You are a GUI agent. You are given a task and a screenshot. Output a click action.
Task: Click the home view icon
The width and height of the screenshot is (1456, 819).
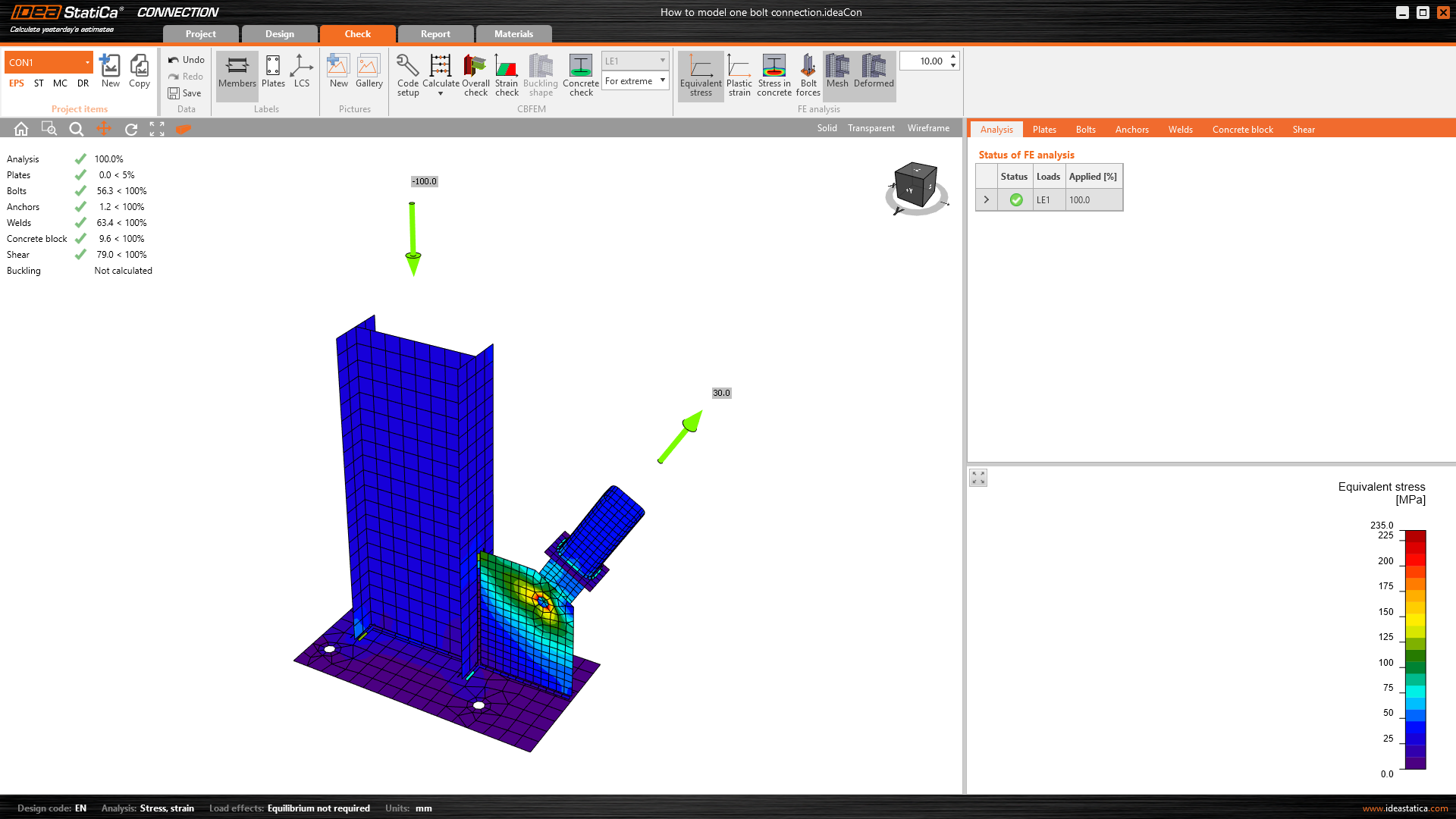(x=21, y=129)
